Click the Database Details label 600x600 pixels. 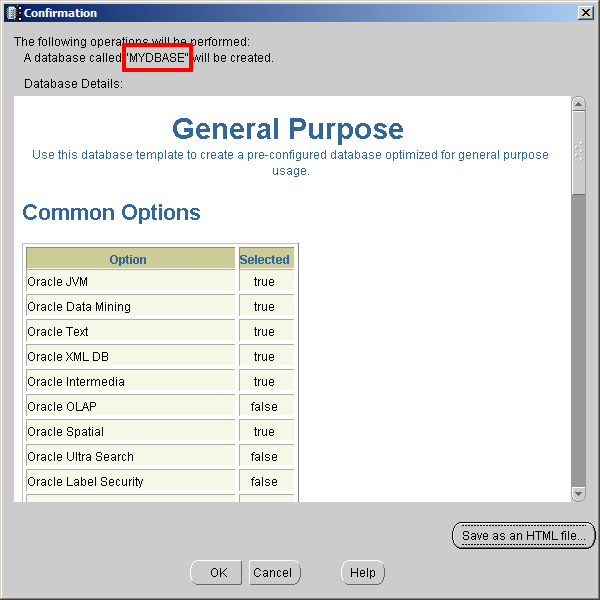tap(73, 83)
